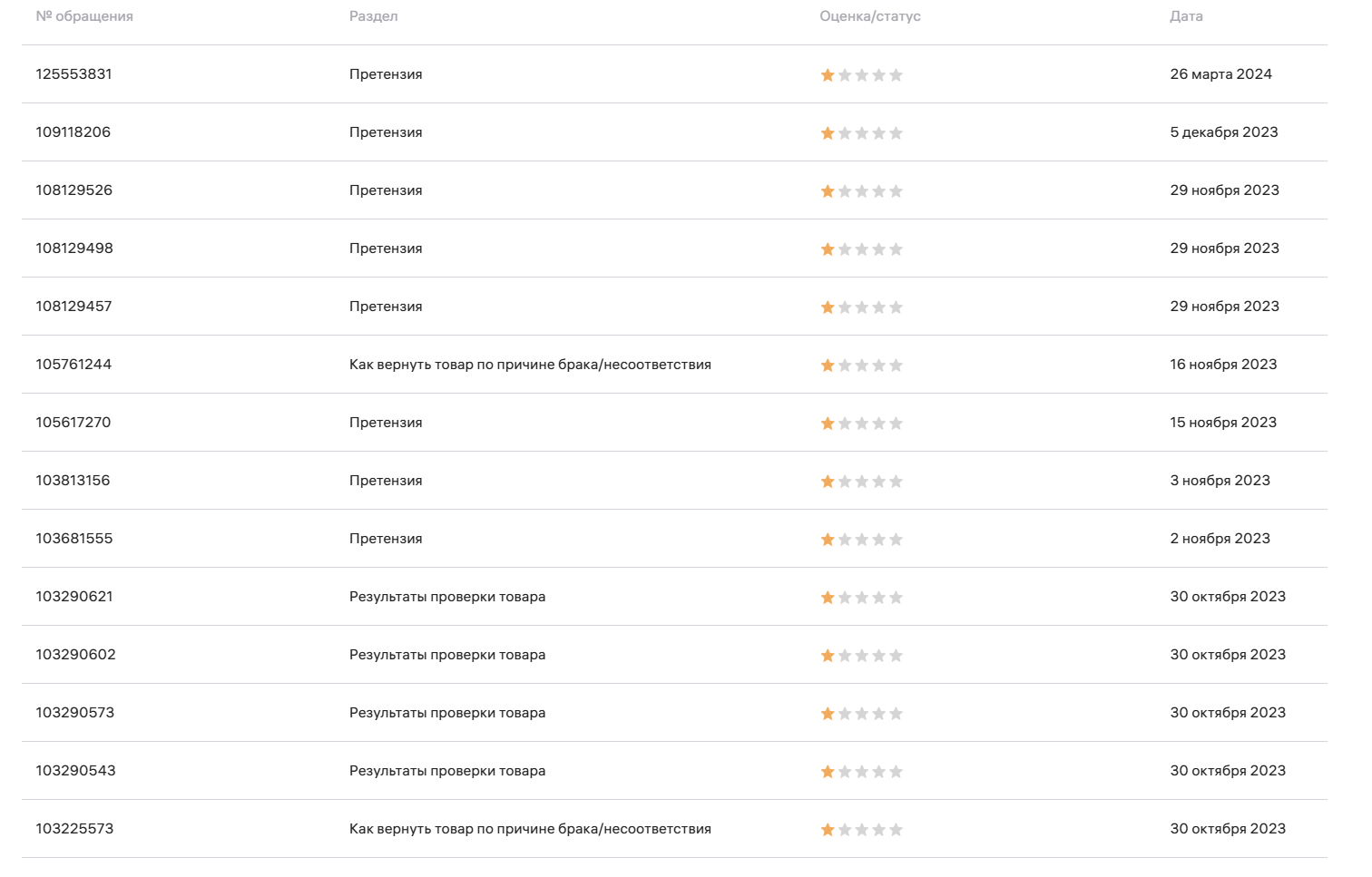This screenshot has width=1372, height=877.
Task: Click third star in row 103225573
Action: pos(862,830)
